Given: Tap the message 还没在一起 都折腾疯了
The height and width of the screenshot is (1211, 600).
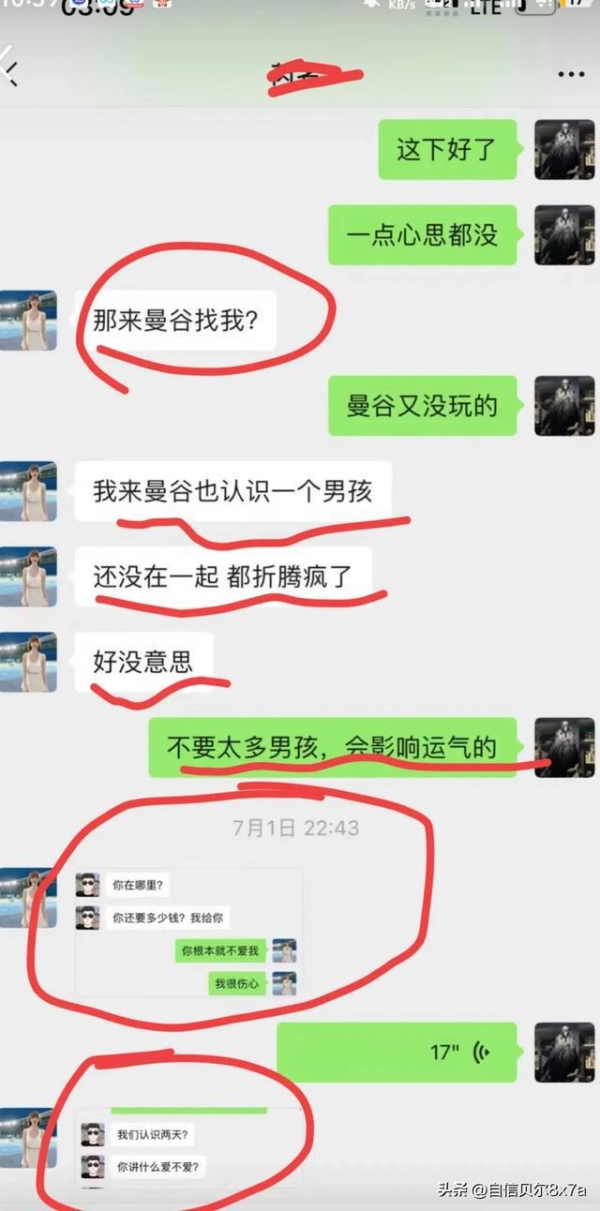Looking at the screenshot, I should [223, 577].
